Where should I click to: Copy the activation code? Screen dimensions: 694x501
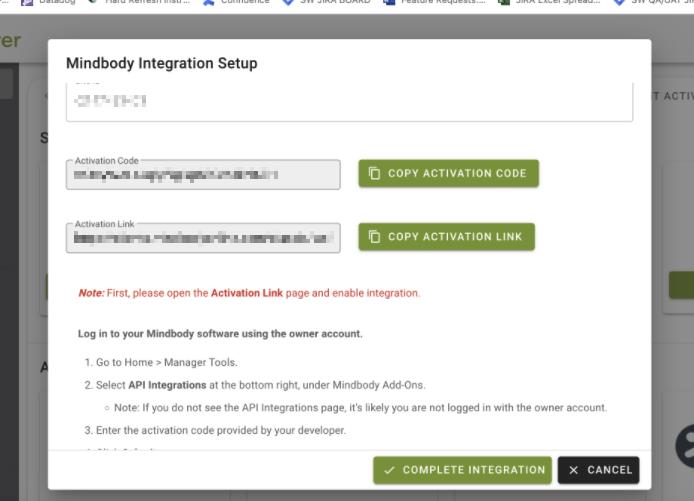(448, 173)
